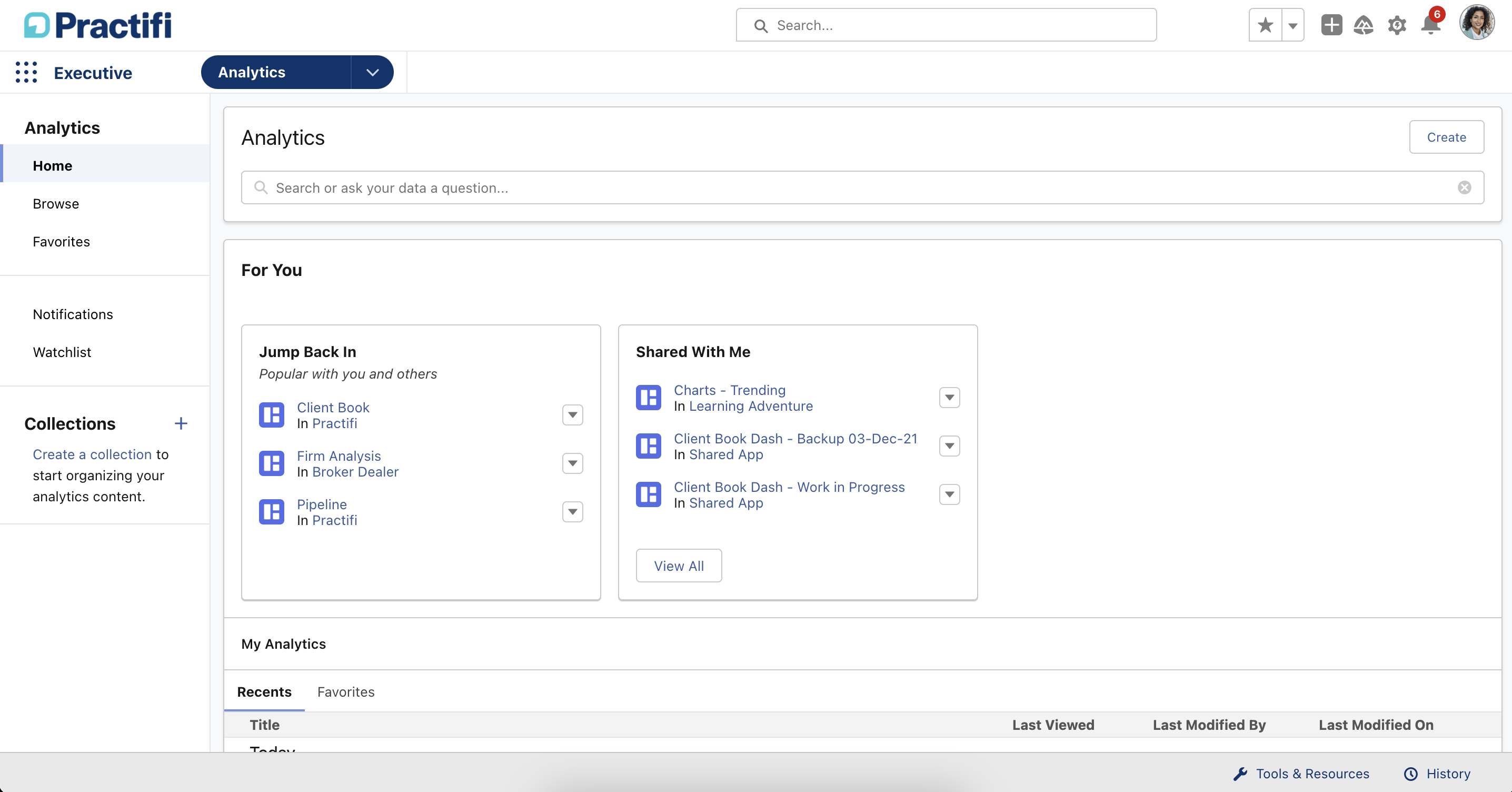Open the History utility item
Image resolution: width=1512 pixels, height=792 pixels.
1437,774
